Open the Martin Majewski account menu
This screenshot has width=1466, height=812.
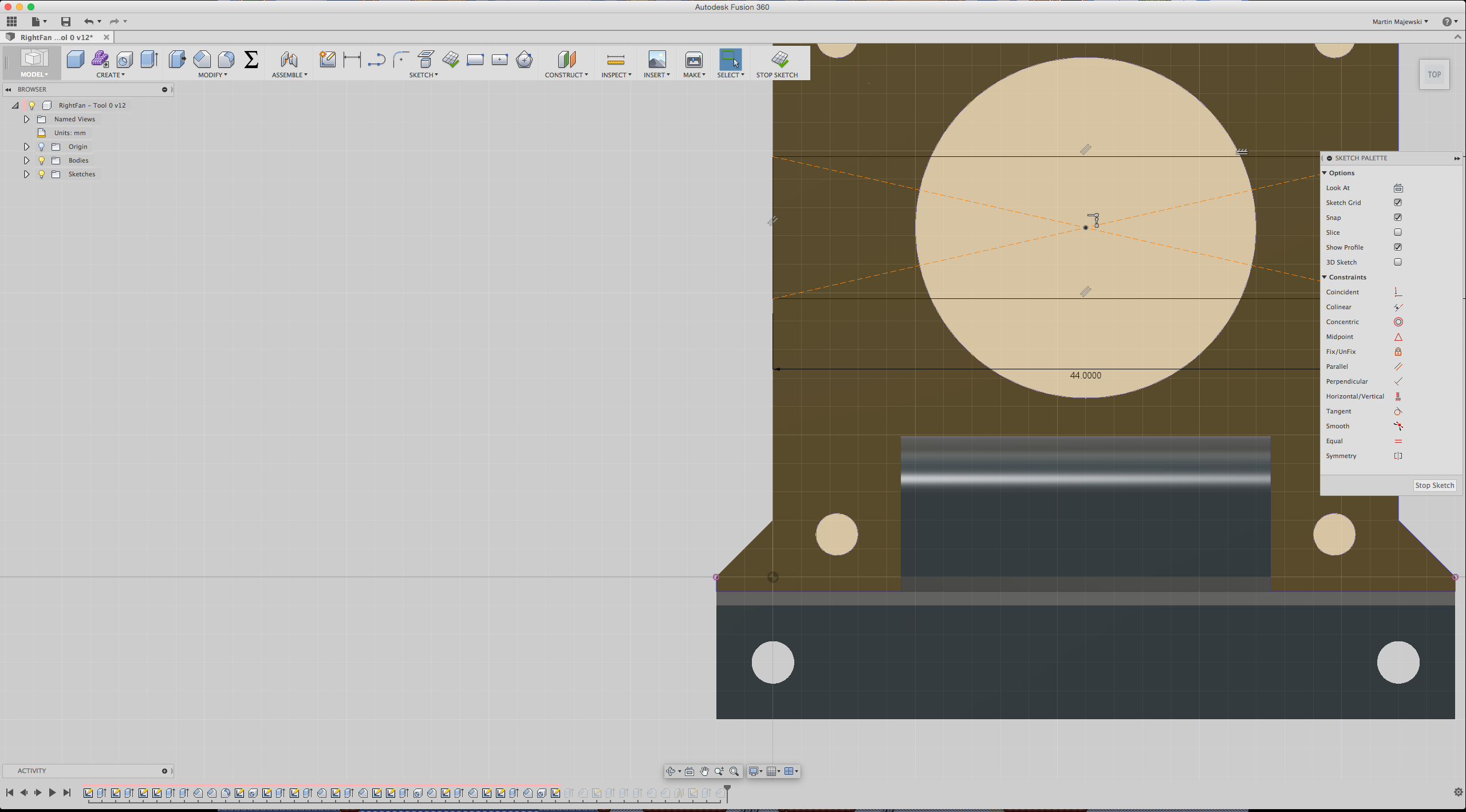click(x=1400, y=22)
